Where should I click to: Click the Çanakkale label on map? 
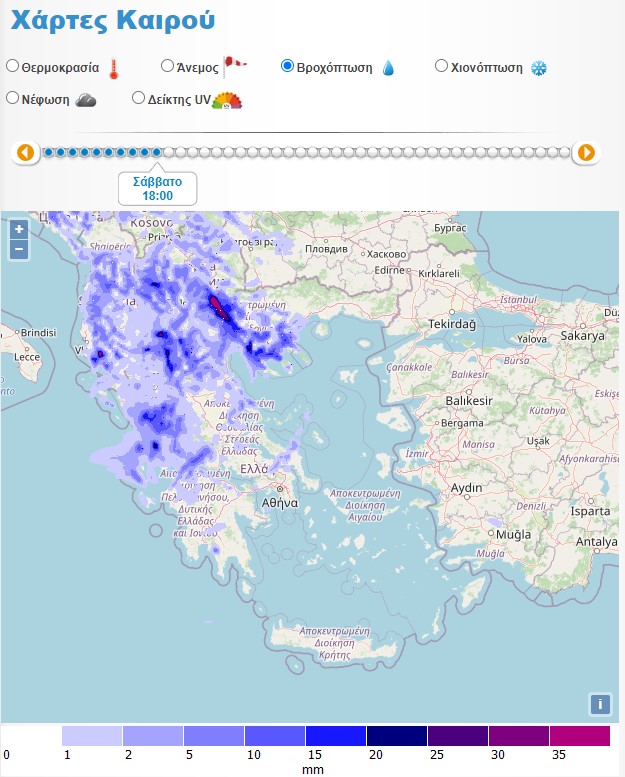point(409,367)
